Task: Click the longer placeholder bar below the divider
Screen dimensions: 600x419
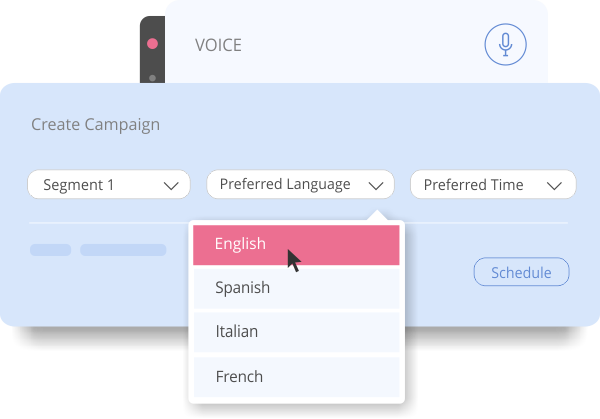Action: click(x=123, y=250)
